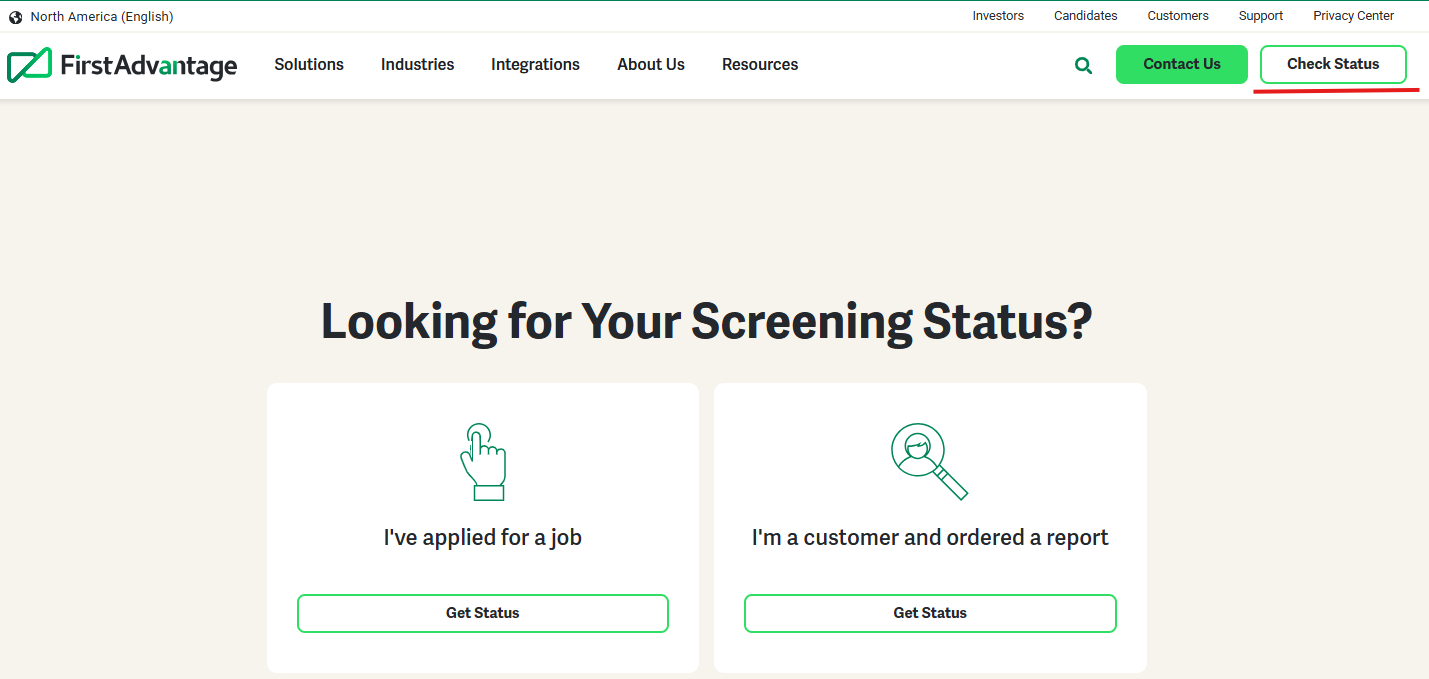Get Status for job applicants
The image size is (1429, 679).
point(482,613)
